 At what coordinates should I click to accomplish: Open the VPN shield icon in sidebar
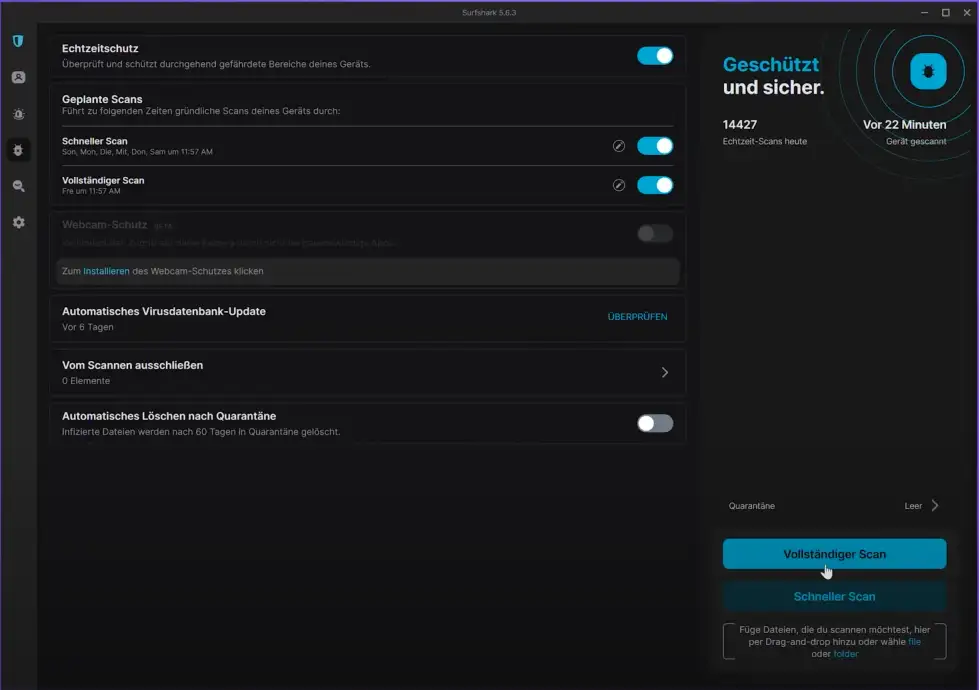18,41
